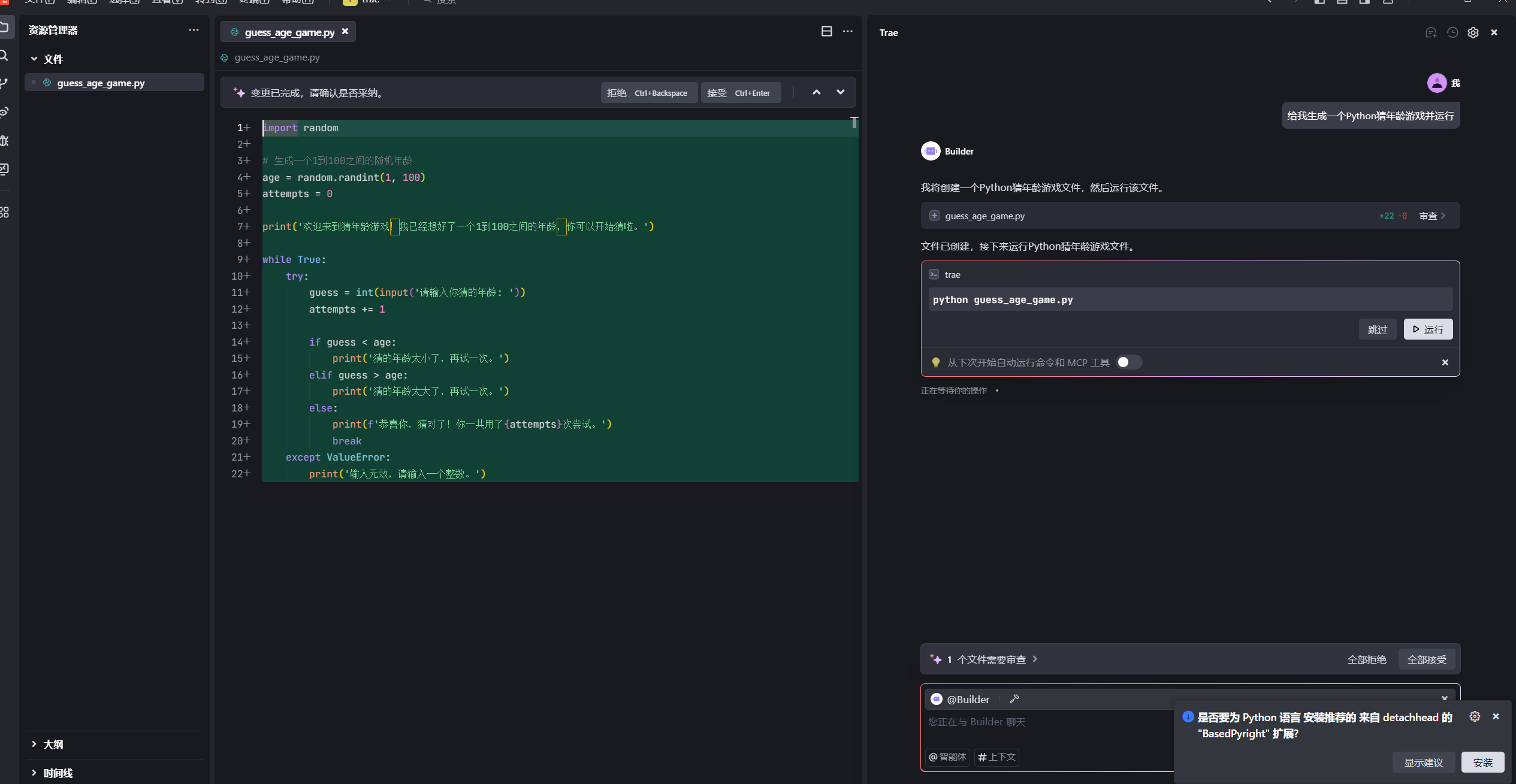Open search icon in activity bar
1516x784 pixels.
(5, 56)
